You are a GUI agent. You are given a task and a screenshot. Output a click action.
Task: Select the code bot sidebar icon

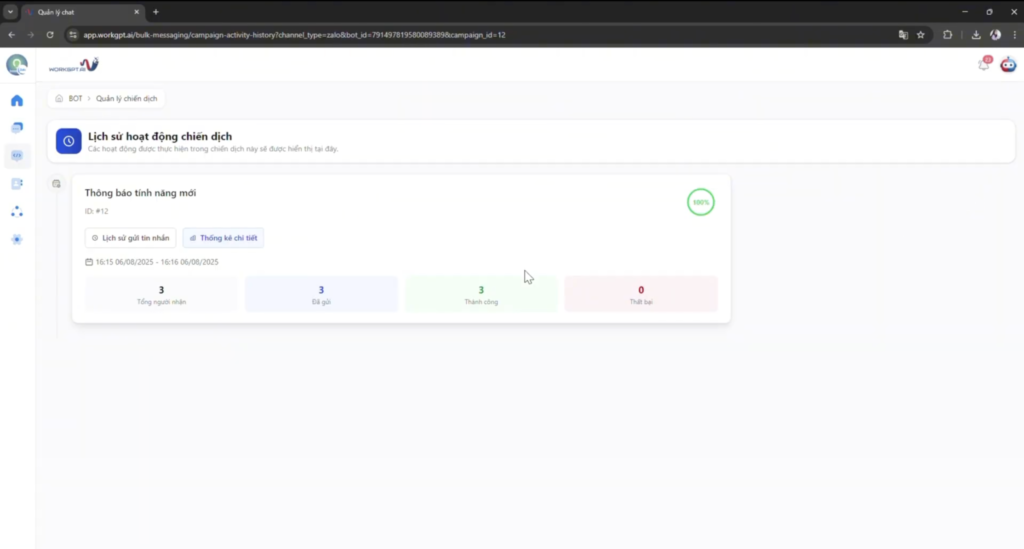pyautogui.click(x=17, y=156)
